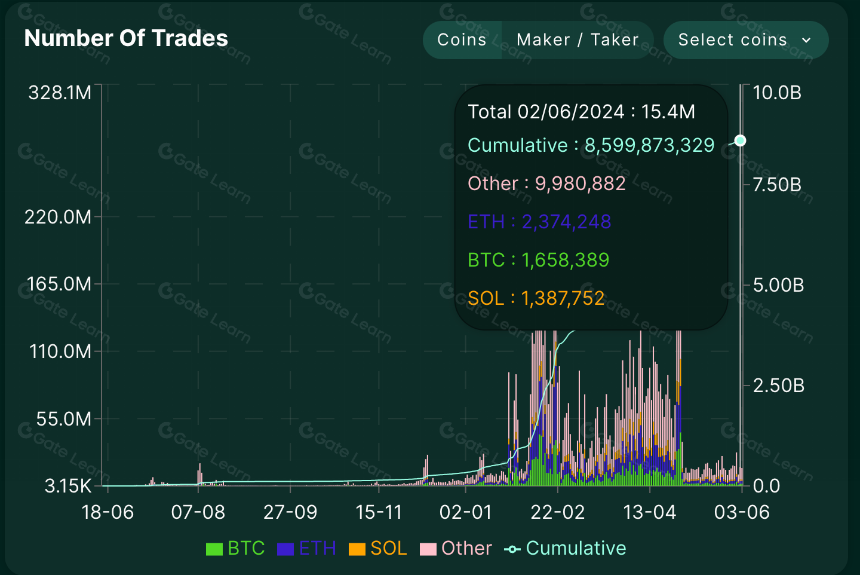The width and height of the screenshot is (860, 575).
Task: Click the orange SOL legend swatch
Action: click(x=357, y=549)
